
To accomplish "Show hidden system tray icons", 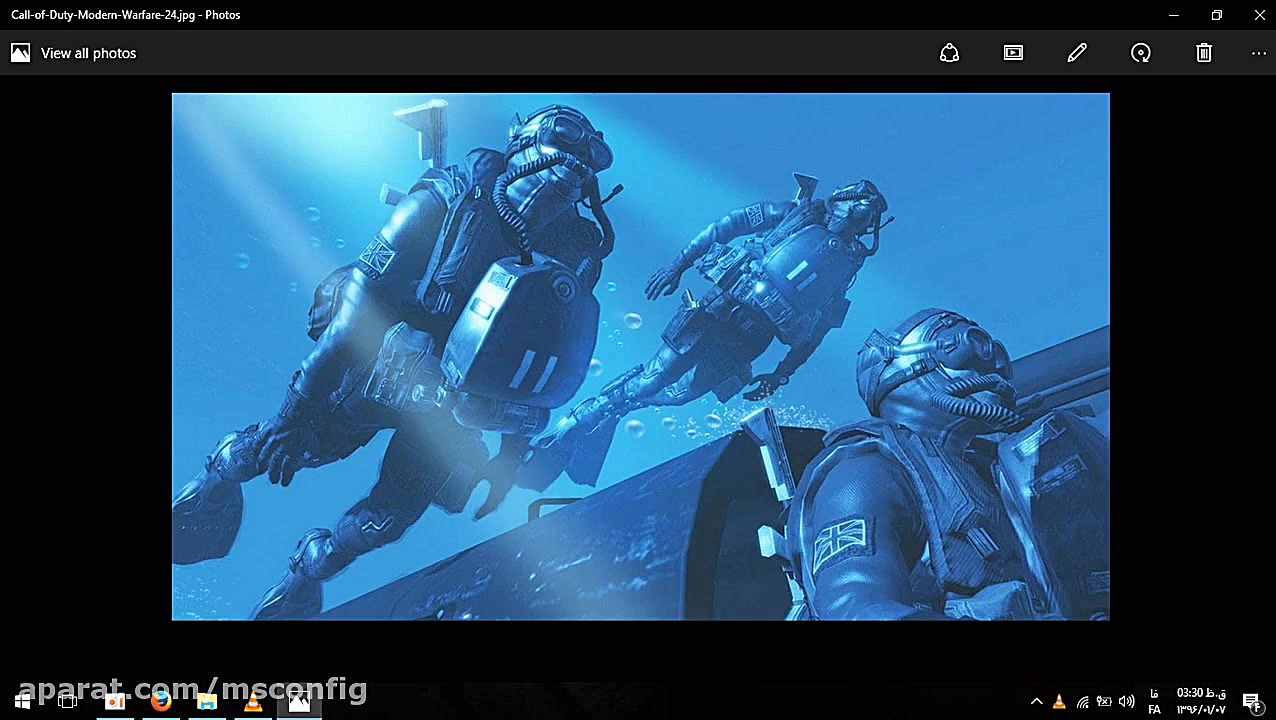I will [x=1036, y=702].
